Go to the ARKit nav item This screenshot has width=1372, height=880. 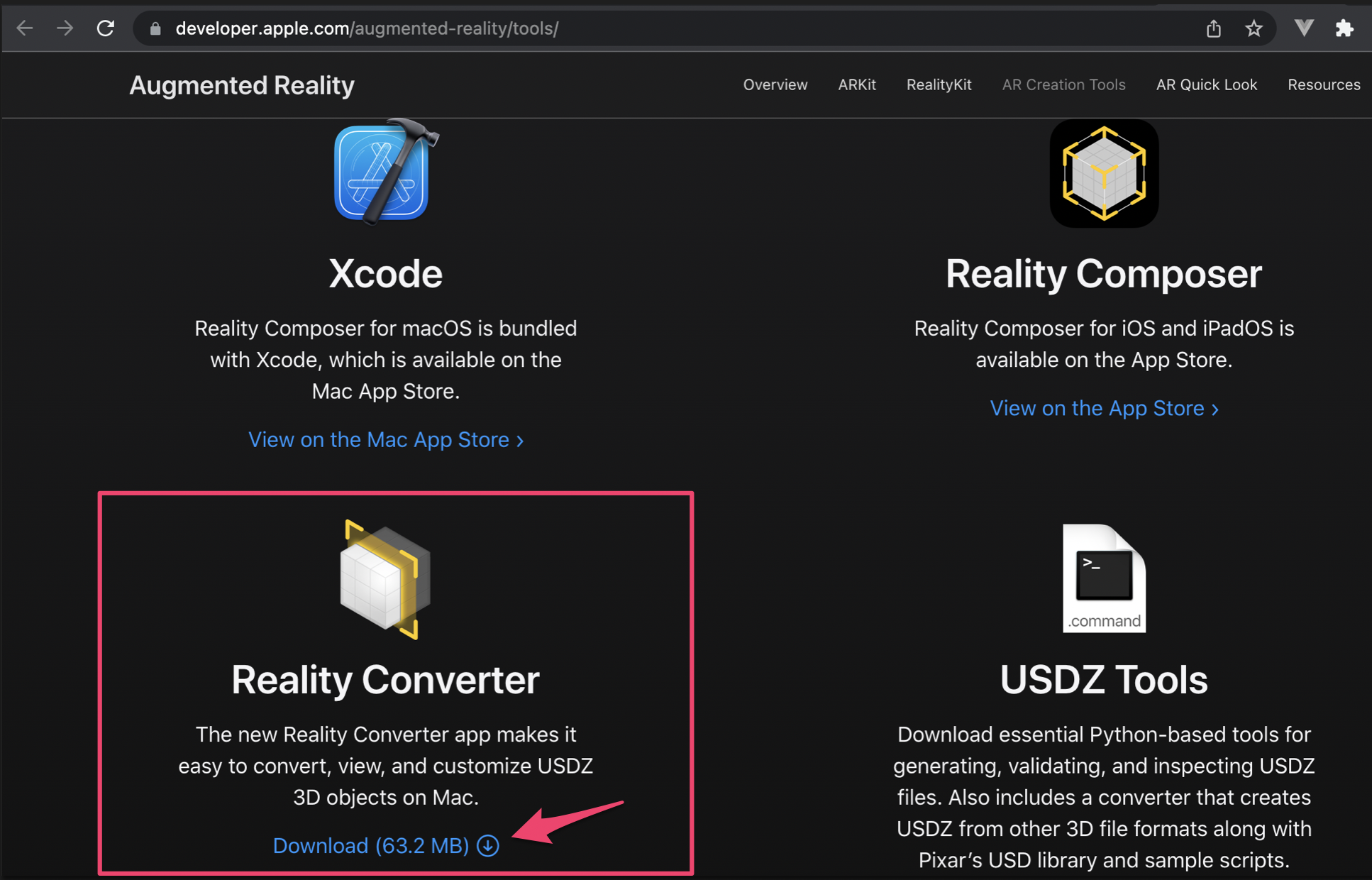pos(856,84)
